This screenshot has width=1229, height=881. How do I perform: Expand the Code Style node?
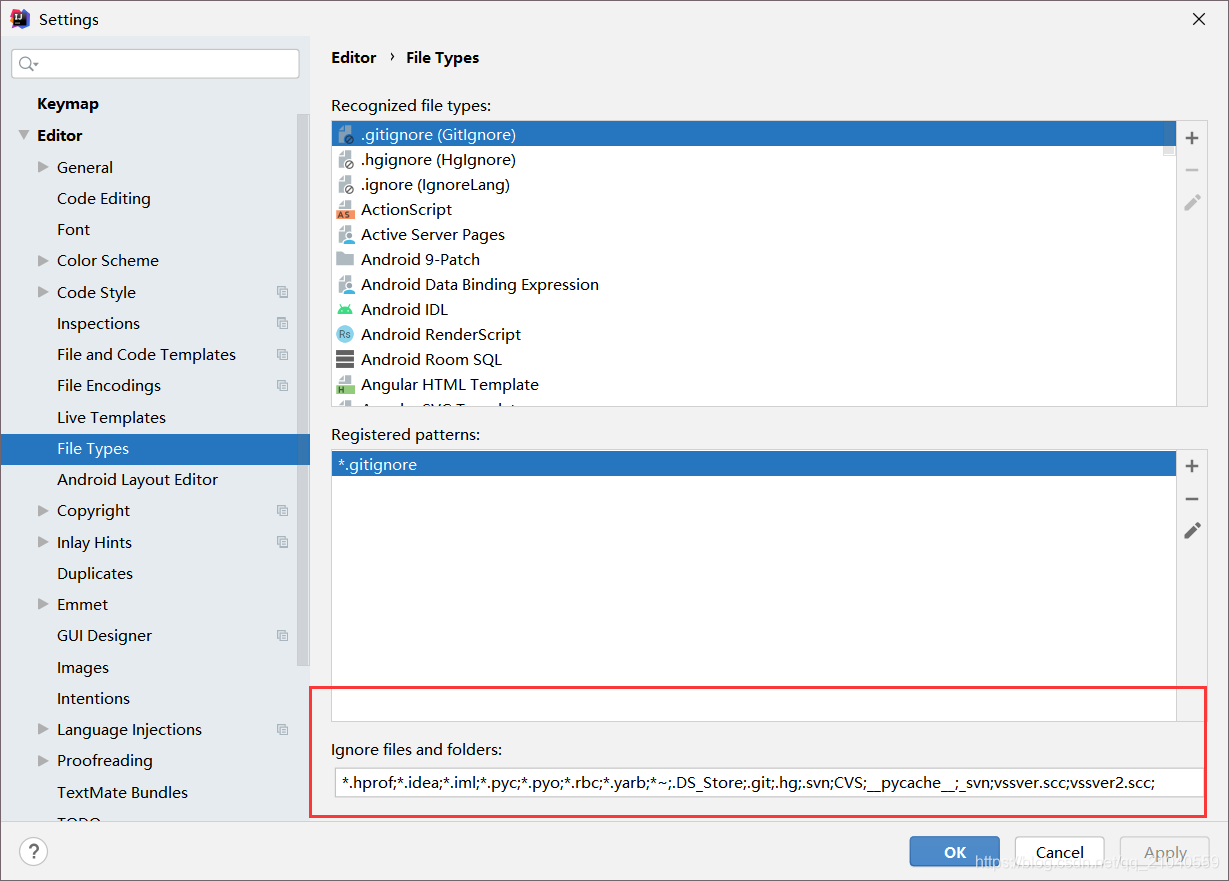pos(43,292)
